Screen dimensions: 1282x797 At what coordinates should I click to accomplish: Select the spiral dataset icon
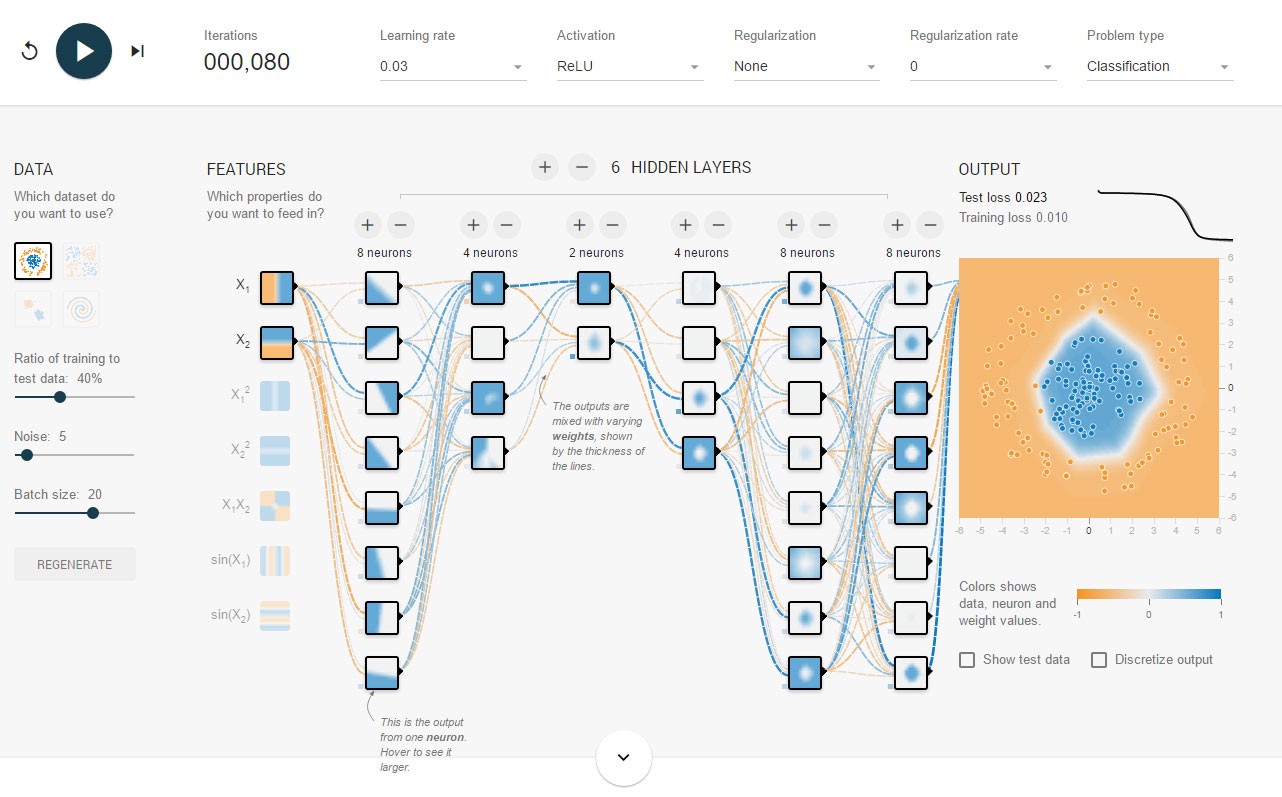click(82, 309)
